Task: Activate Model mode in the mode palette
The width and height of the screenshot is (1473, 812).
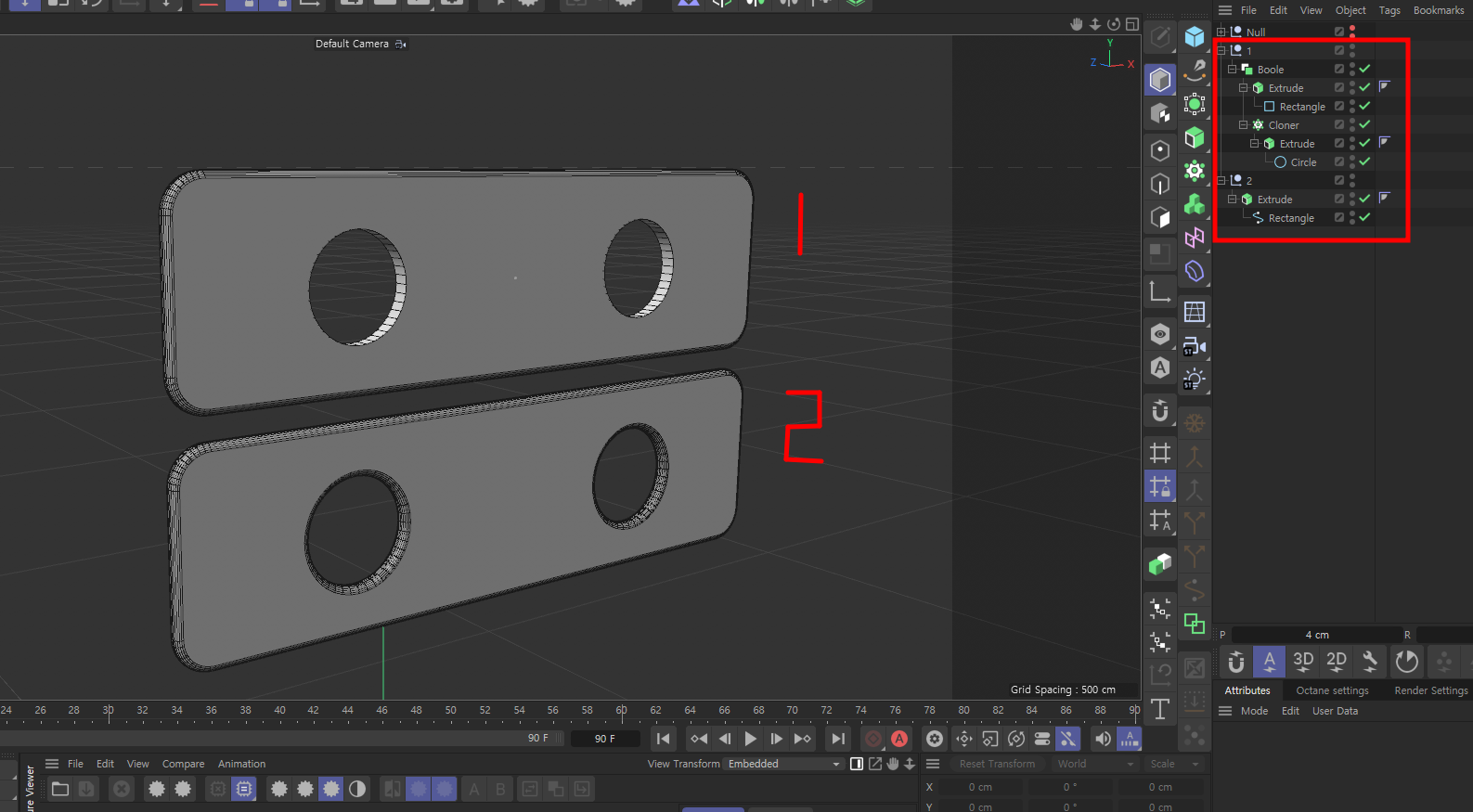Action: click(1160, 80)
